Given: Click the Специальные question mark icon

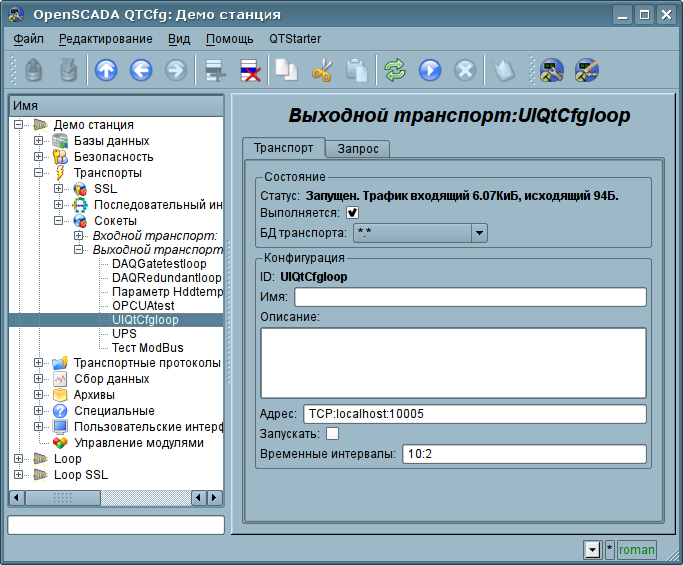Looking at the screenshot, I should click(x=60, y=411).
